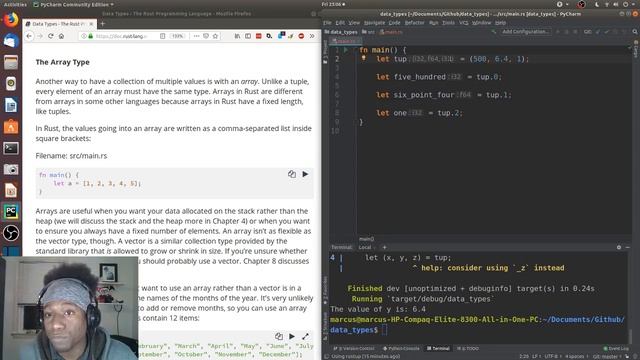Open Event Log in status bar
The width and height of the screenshot is (640, 360).
pos(616,349)
